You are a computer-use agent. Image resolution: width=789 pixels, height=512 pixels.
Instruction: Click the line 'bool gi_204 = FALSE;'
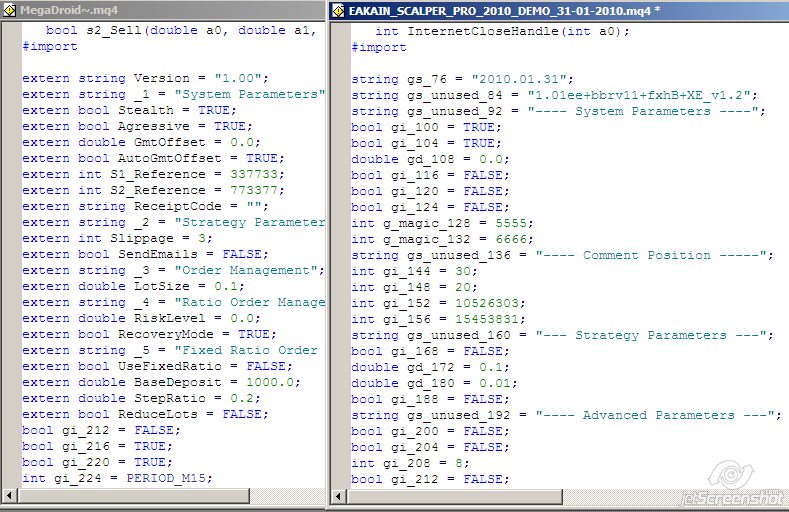(x=430, y=448)
